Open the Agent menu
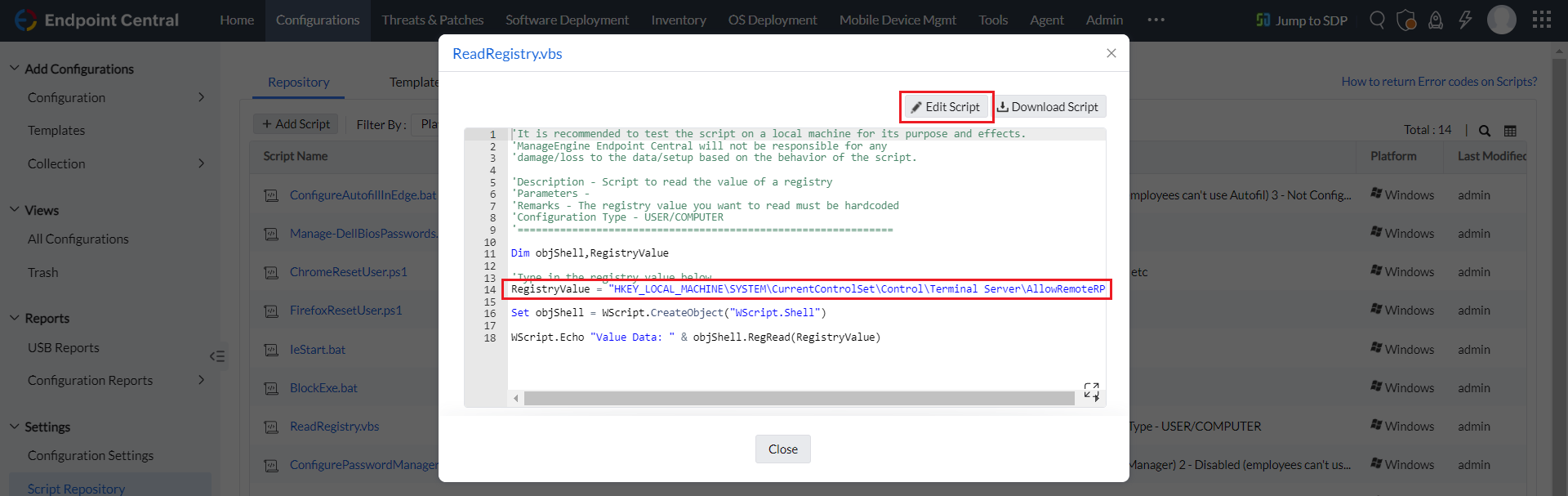Viewport: 1568px width, 496px height. coord(1046,20)
